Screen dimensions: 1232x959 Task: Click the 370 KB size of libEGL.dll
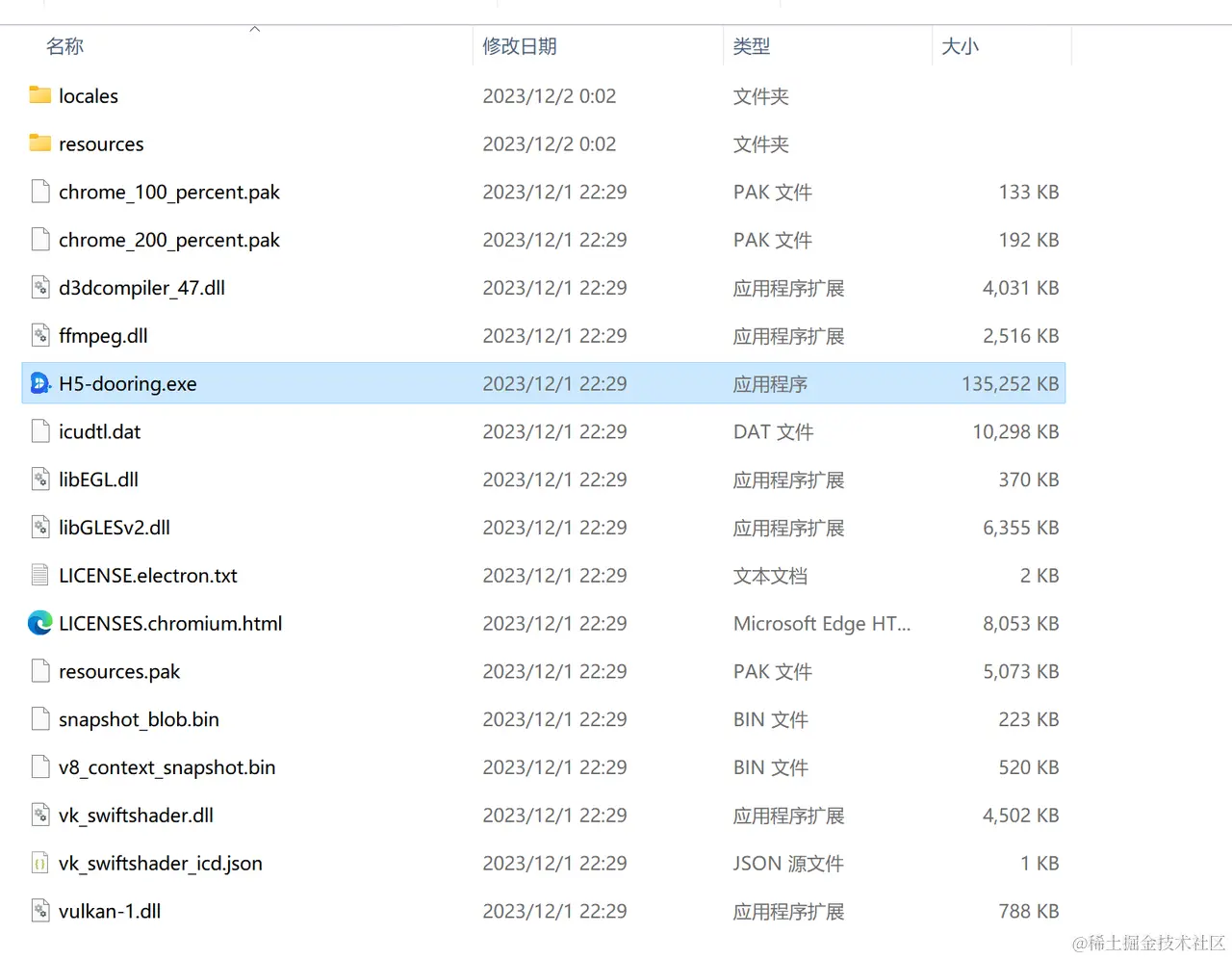pos(1028,479)
